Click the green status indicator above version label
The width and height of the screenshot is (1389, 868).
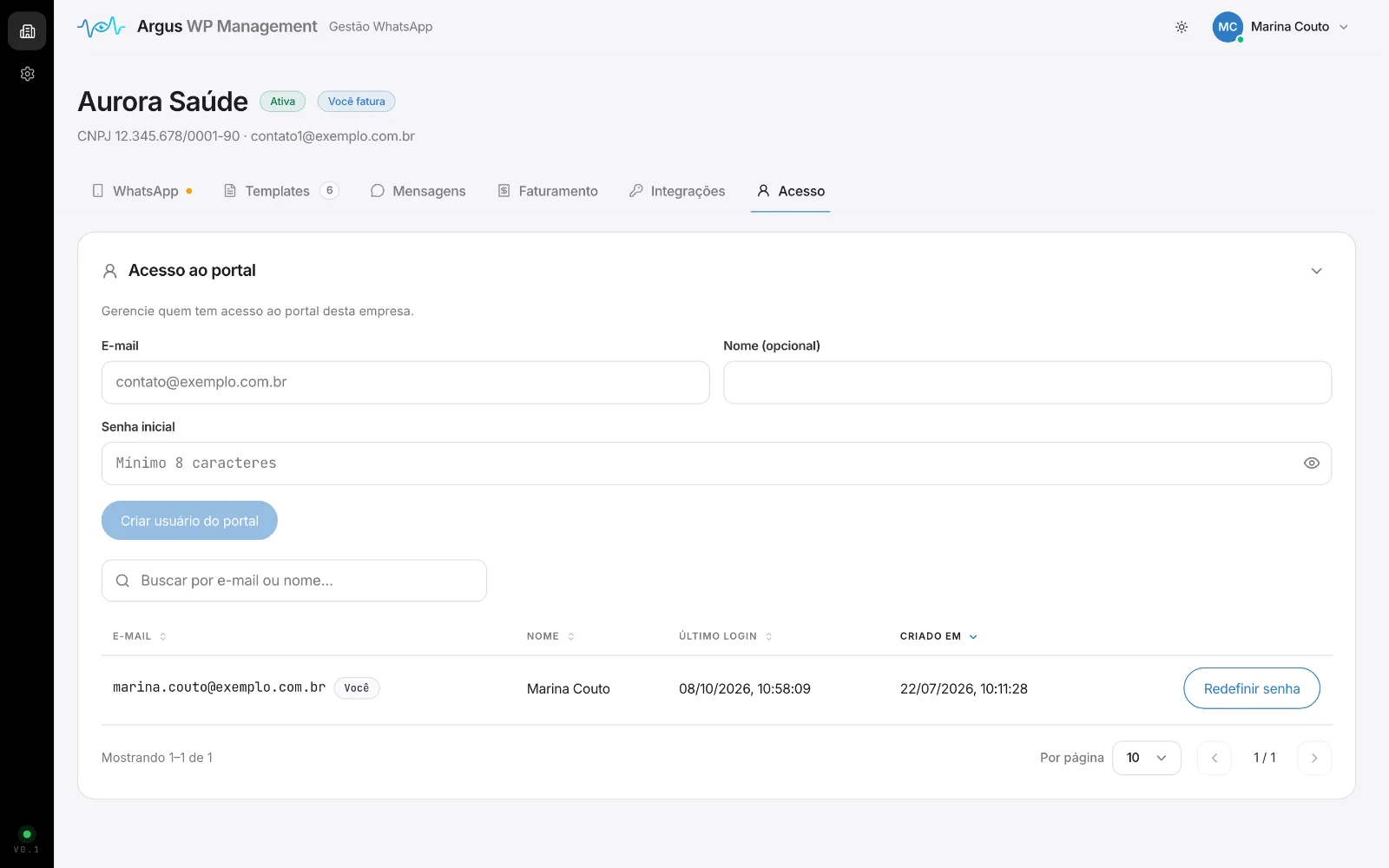(27, 833)
